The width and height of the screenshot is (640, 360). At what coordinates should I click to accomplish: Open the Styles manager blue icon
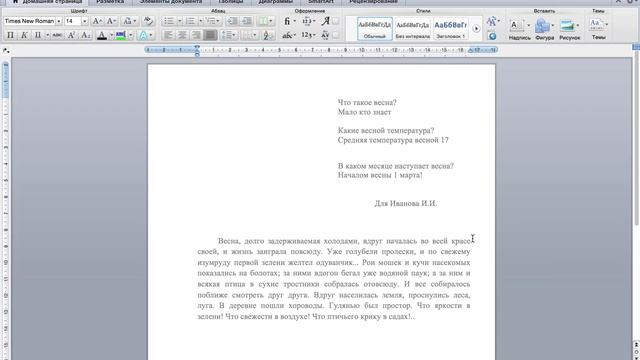click(x=492, y=36)
